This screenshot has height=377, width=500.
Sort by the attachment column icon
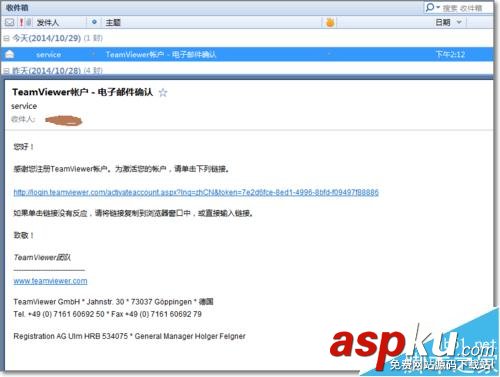[x=28, y=22]
